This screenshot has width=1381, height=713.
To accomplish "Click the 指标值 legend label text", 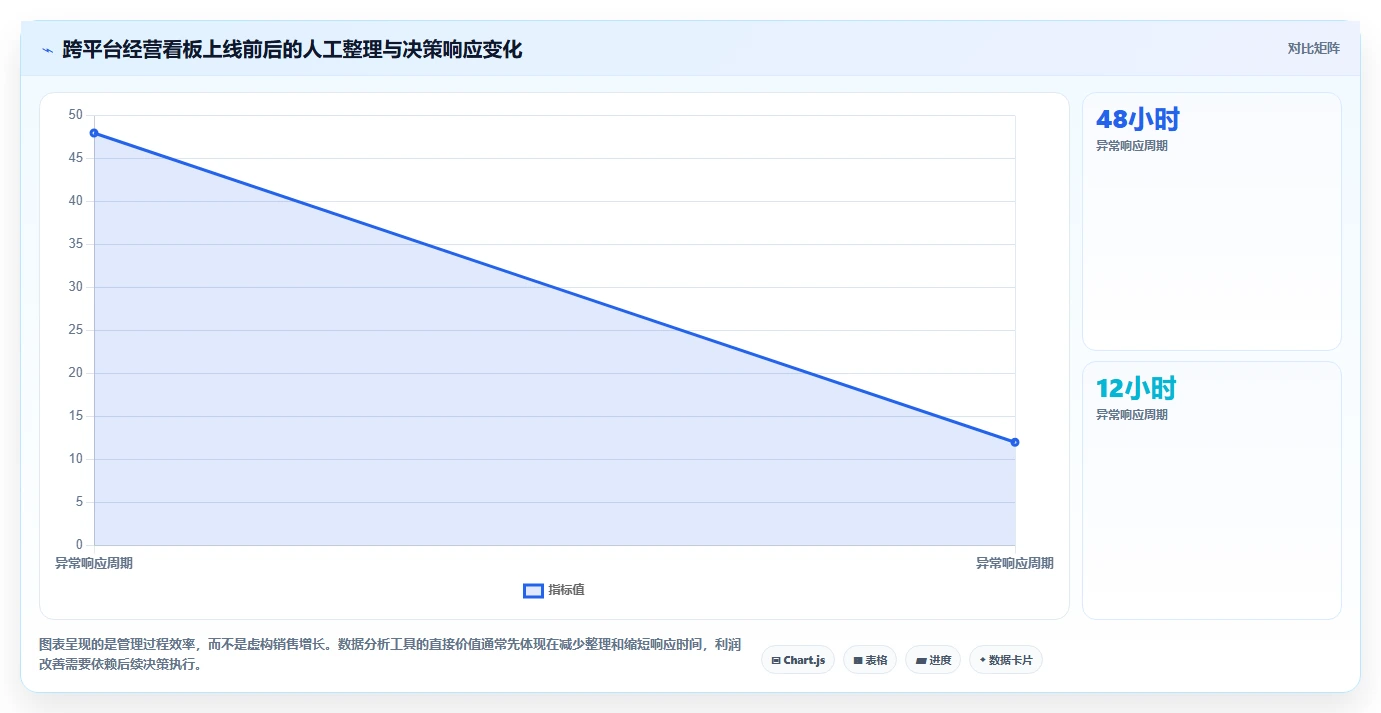I will coord(566,590).
